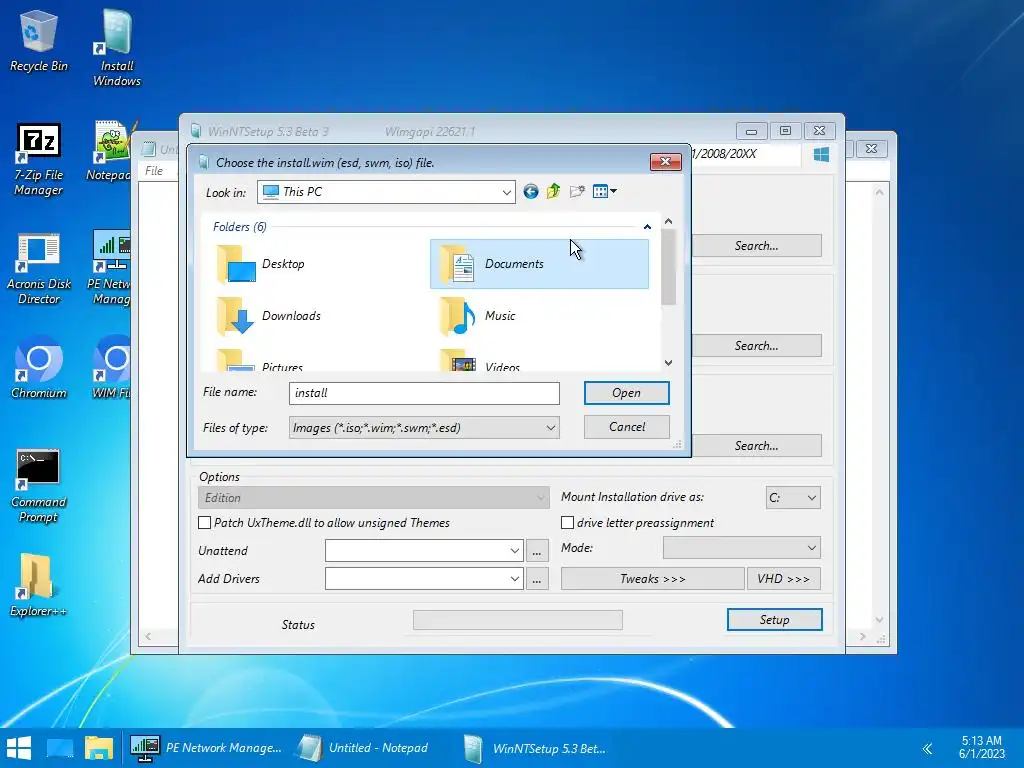Click the Windows logo in WinNTSetup
The width and height of the screenshot is (1024, 768).
[822, 154]
